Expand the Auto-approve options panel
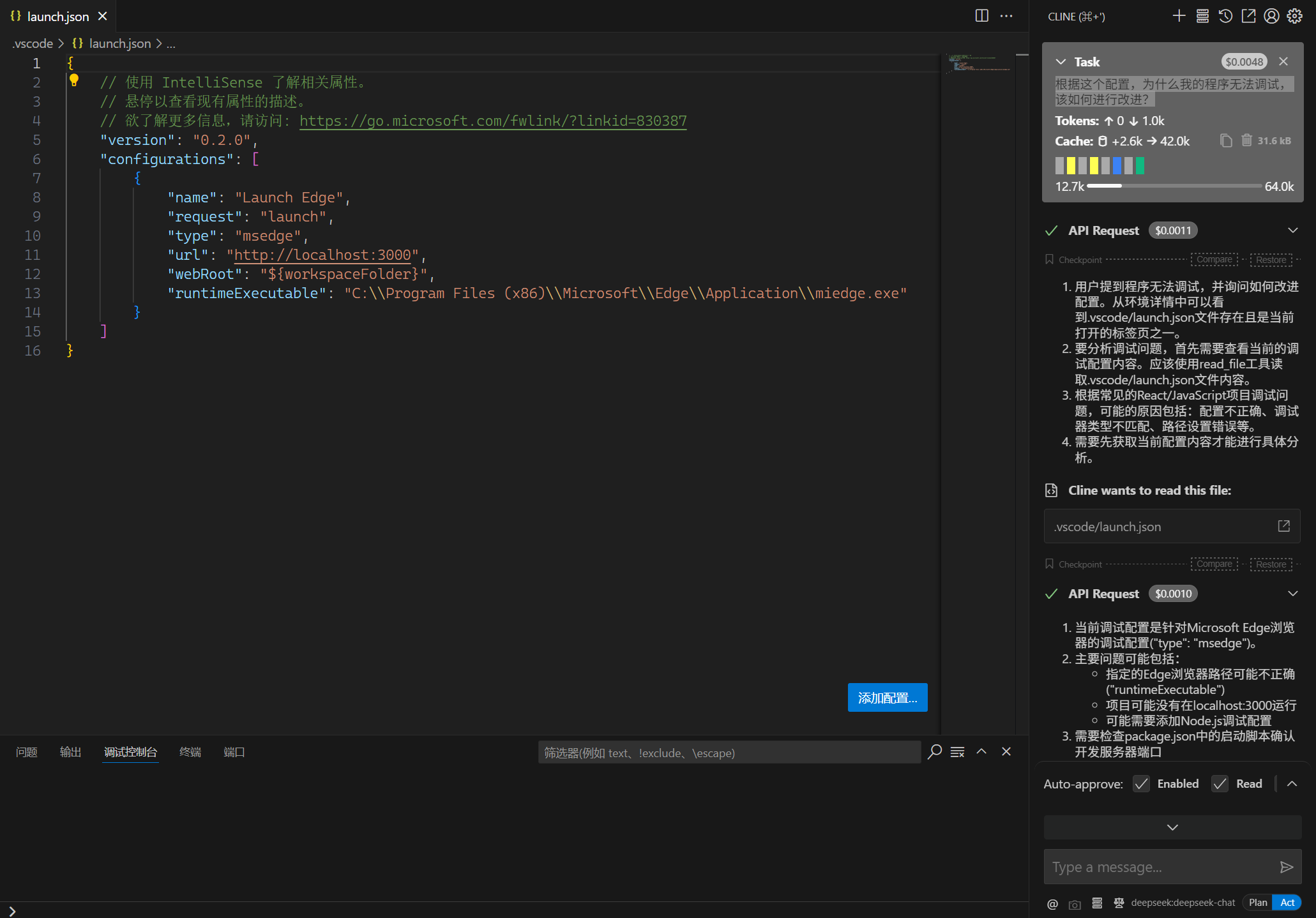This screenshot has width=1316, height=918. tap(1292, 783)
